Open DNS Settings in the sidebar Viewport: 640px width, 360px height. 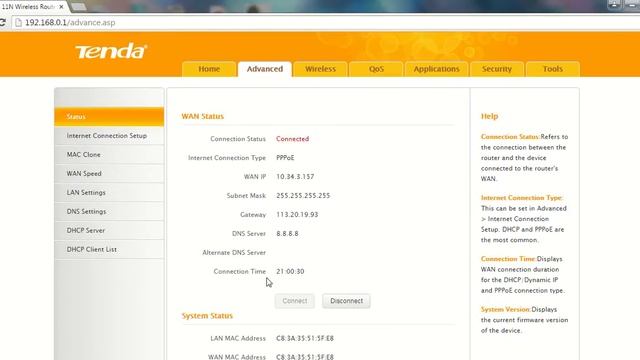[109, 211]
